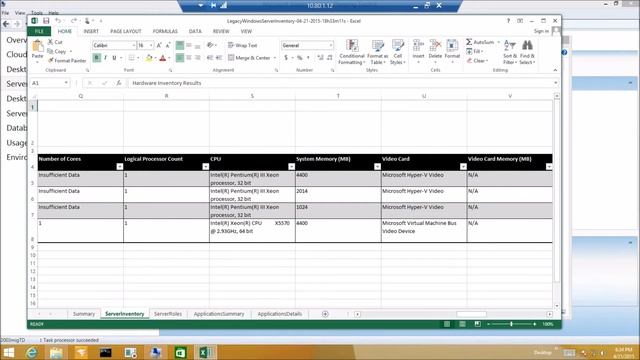Image resolution: width=640 pixels, height=360 pixels.
Task: Click the Name Box showing A1
Action: [x=49, y=83]
